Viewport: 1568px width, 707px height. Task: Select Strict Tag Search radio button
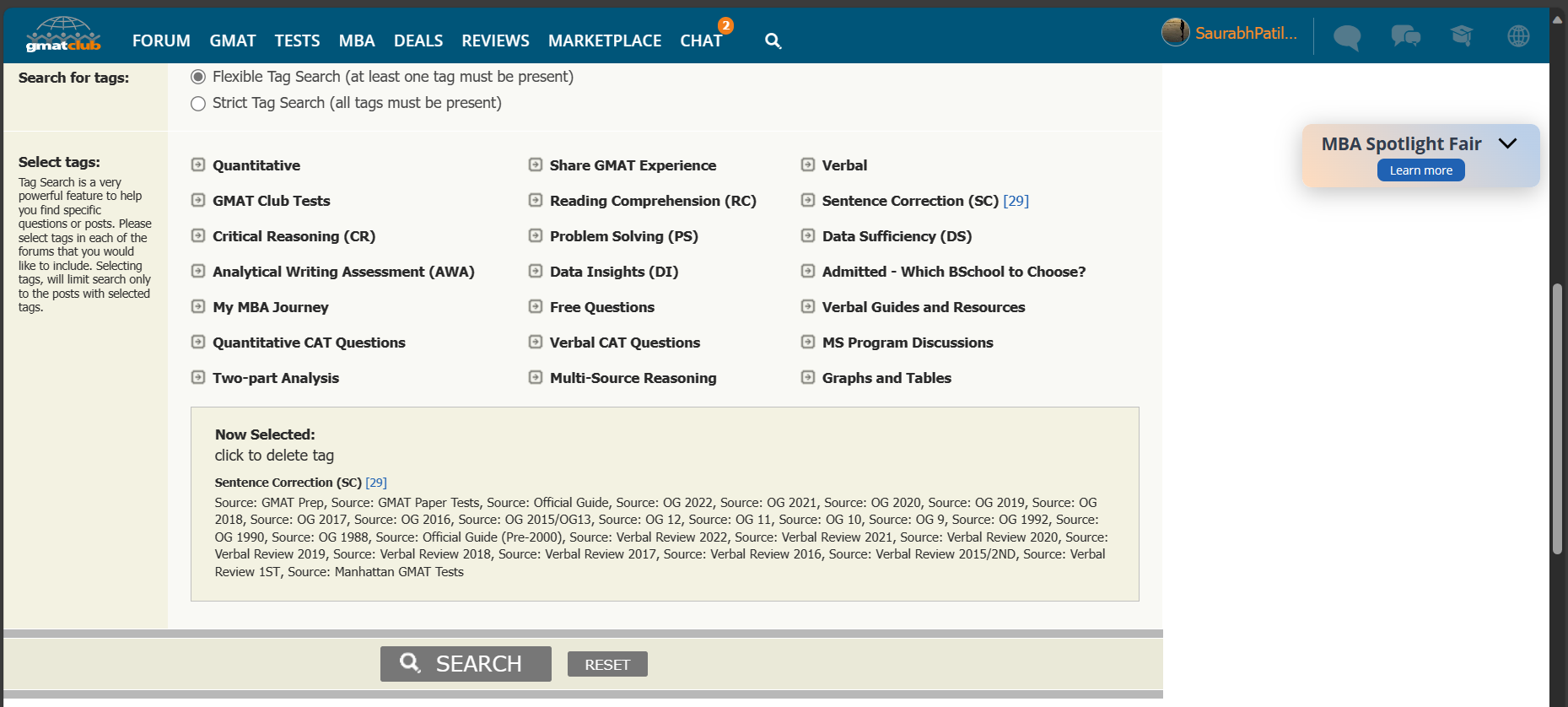coord(198,104)
